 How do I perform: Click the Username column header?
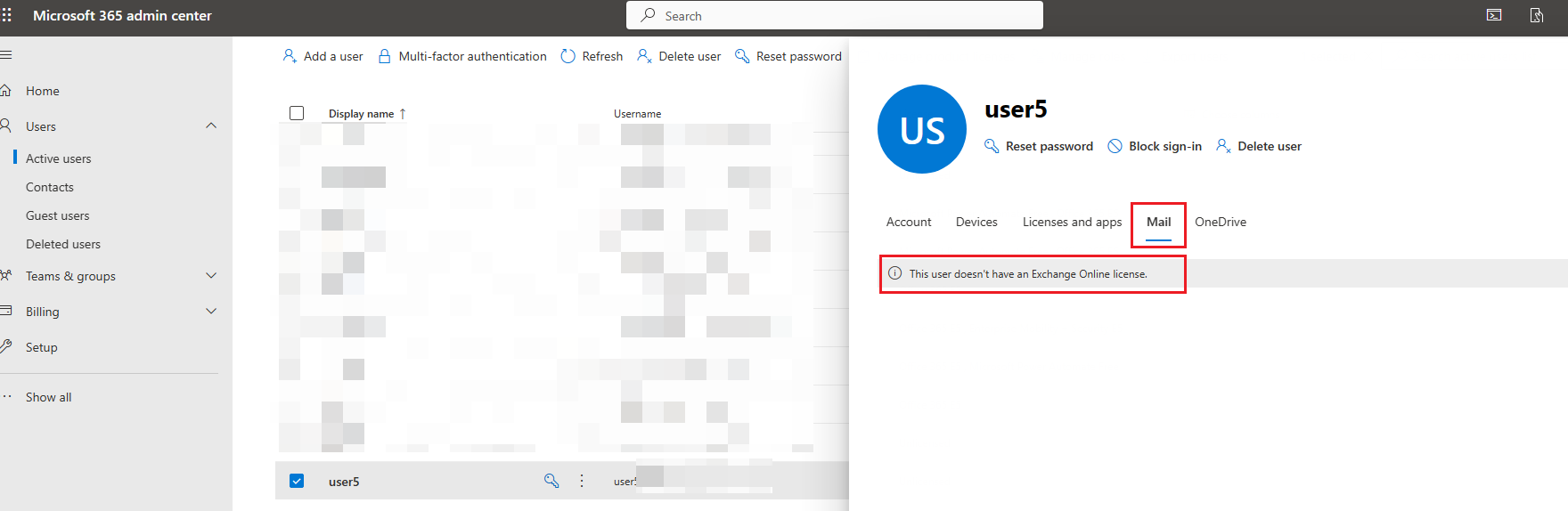click(637, 114)
